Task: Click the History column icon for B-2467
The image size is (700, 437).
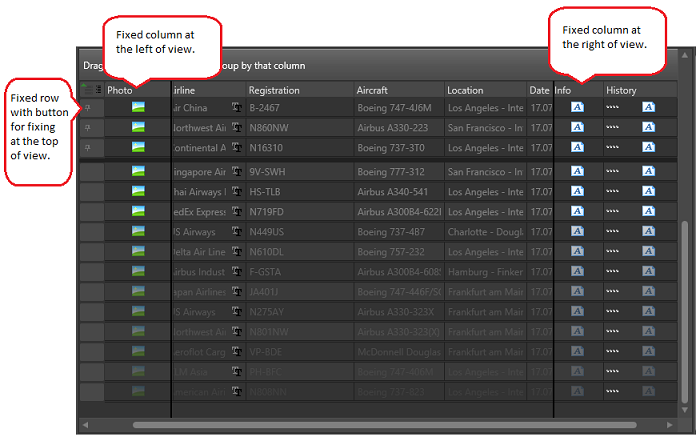Action: coord(649,107)
